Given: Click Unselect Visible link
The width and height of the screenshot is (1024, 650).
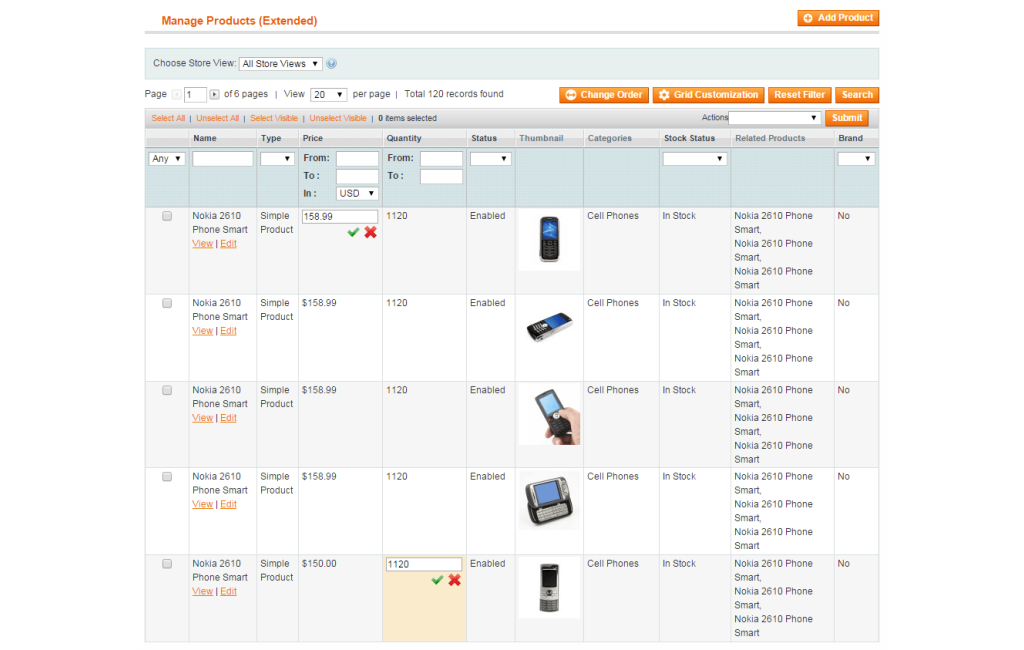Looking at the screenshot, I should (338, 118).
